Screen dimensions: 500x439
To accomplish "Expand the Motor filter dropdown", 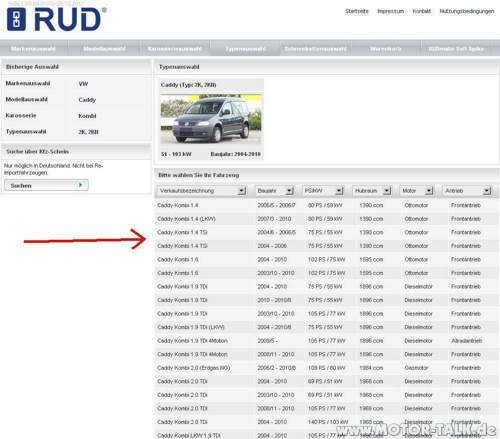I will [x=416, y=191].
